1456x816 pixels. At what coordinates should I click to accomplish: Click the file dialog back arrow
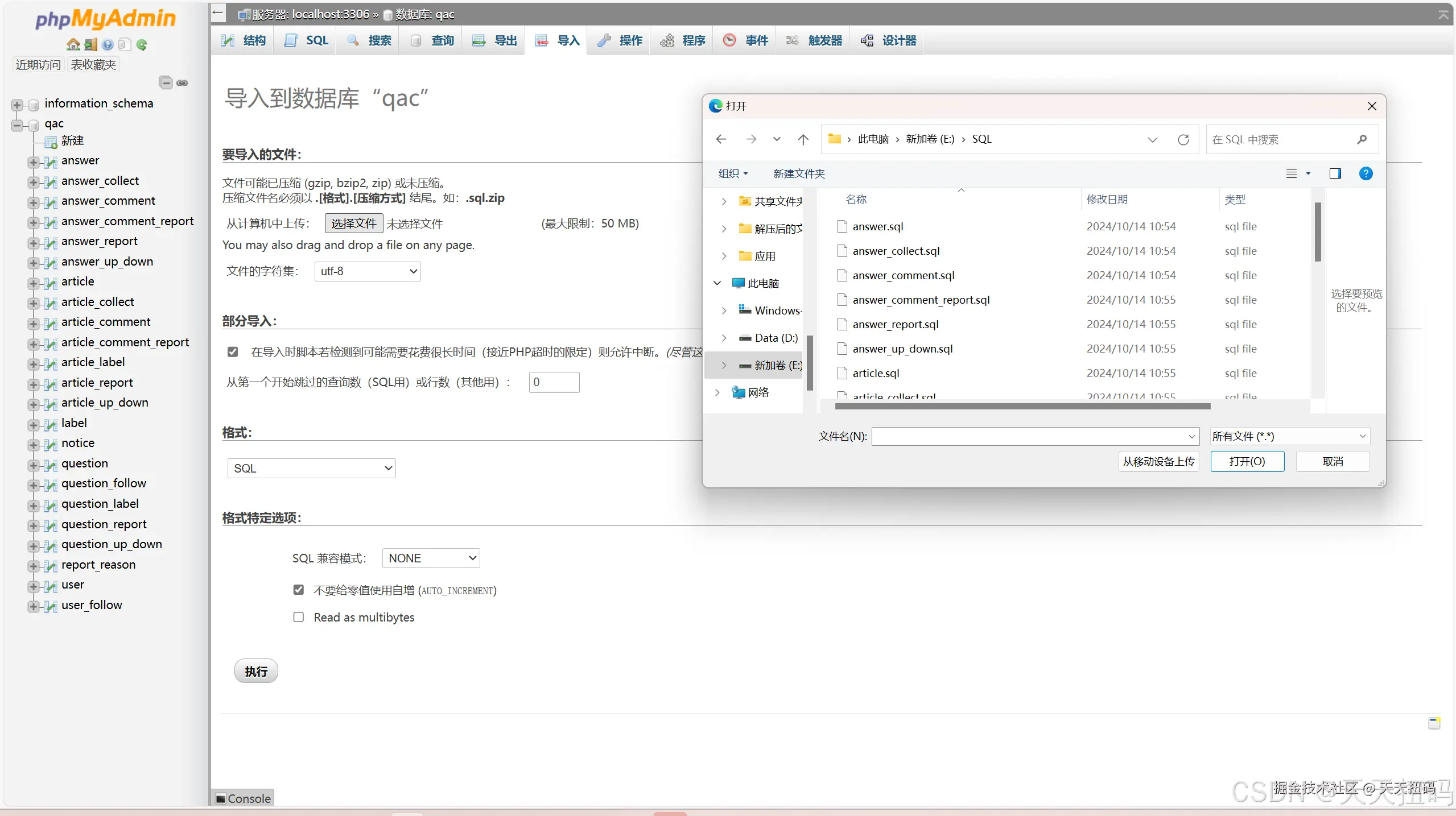click(721, 139)
